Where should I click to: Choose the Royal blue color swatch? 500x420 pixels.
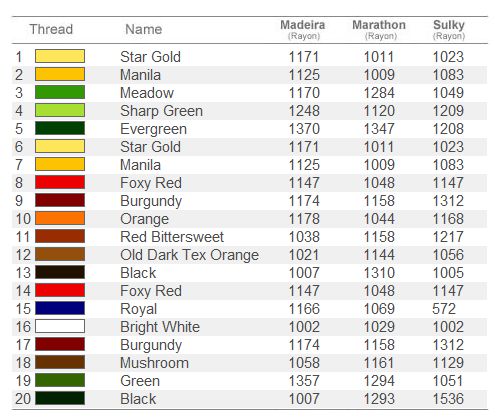pyautogui.click(x=60, y=308)
